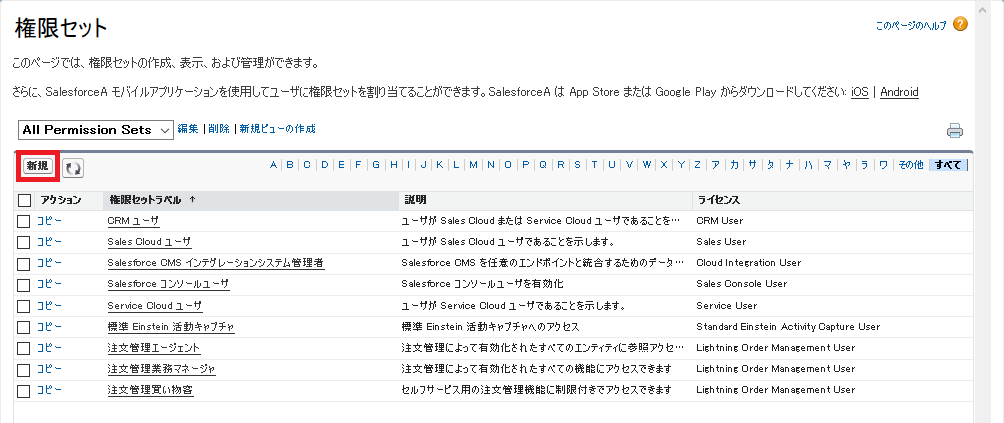This screenshot has width=1004, height=423.
Task: Click the Cloud Integration User license cell
Action: pos(749,263)
